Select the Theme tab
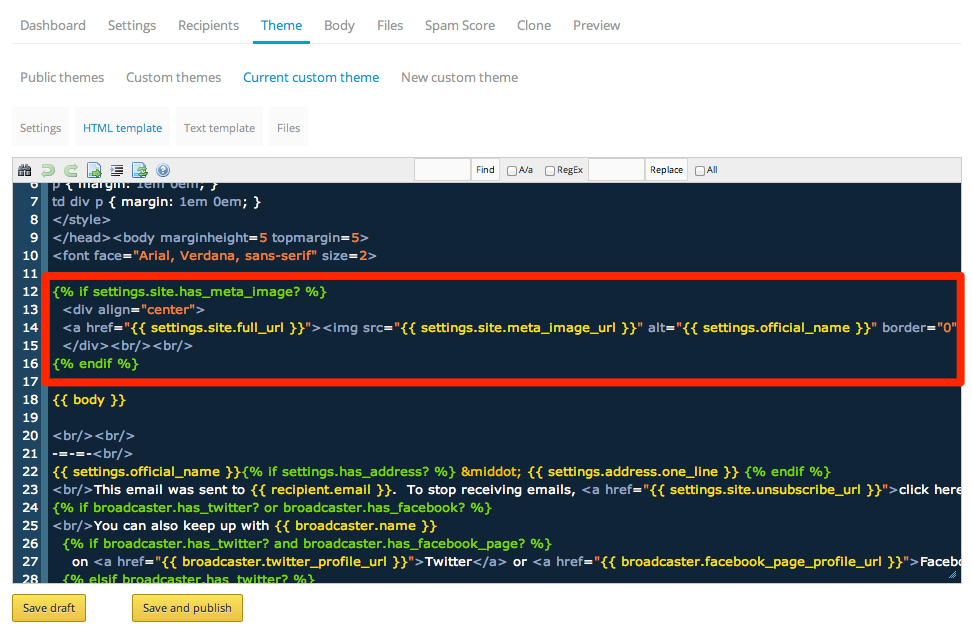Screen dimensions: 972x643 [281, 25]
